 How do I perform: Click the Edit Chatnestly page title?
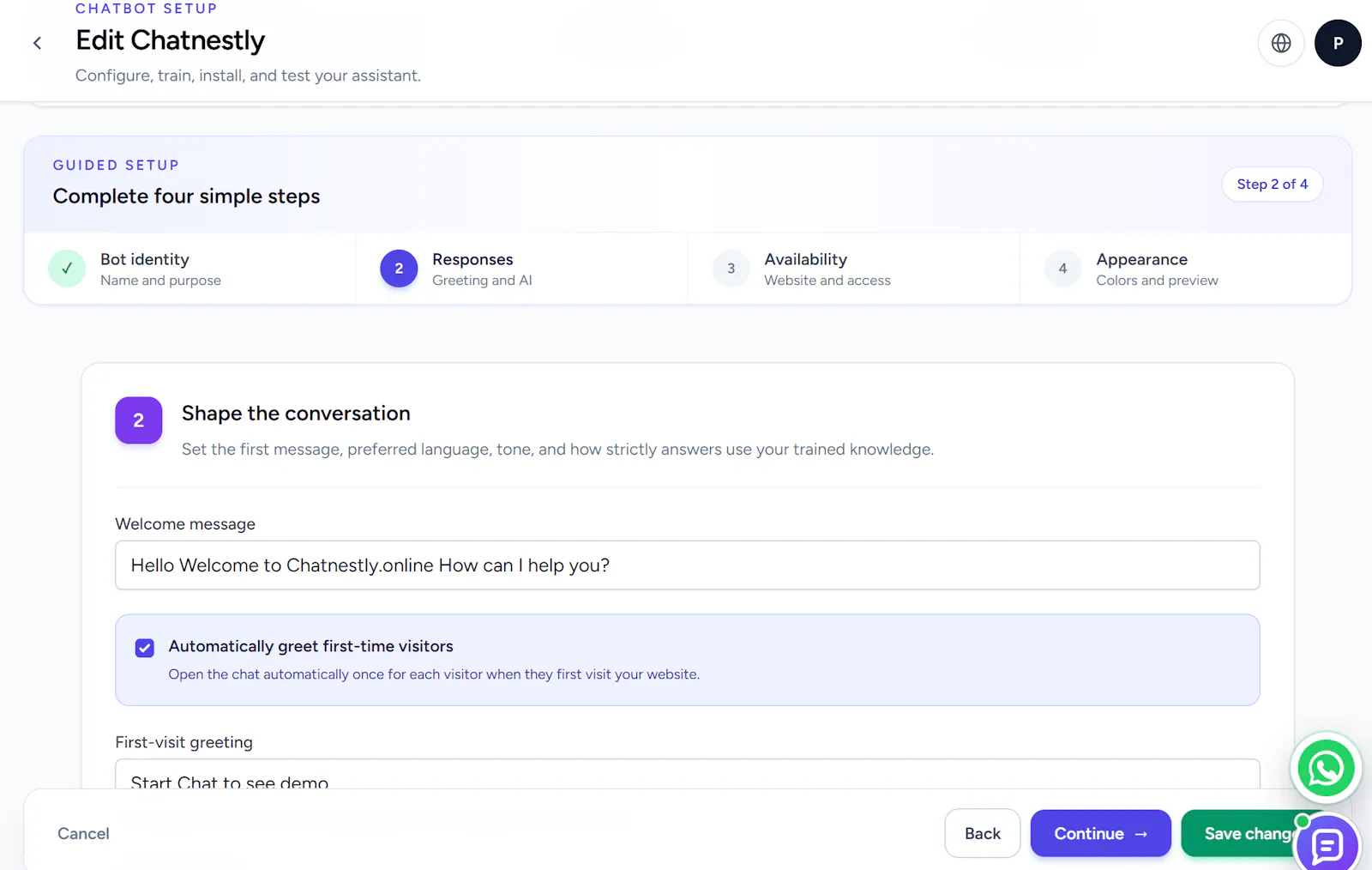pyautogui.click(x=171, y=40)
